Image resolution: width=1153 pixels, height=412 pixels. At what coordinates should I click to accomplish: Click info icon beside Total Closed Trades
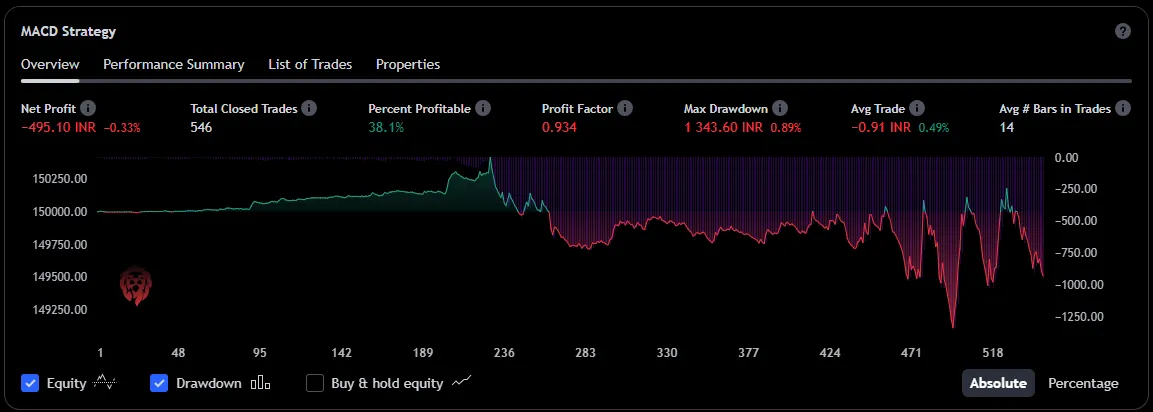(309, 108)
